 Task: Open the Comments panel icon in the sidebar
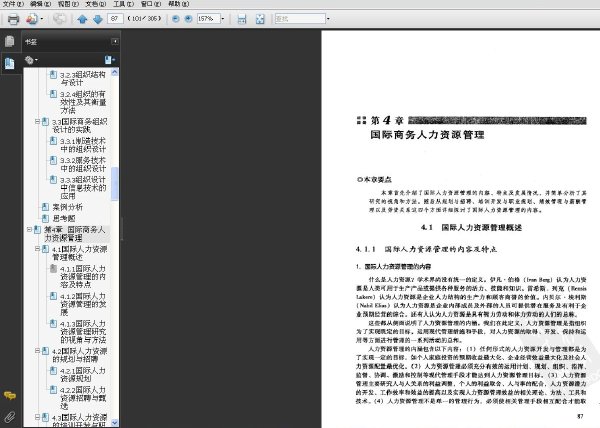pos(10,395)
